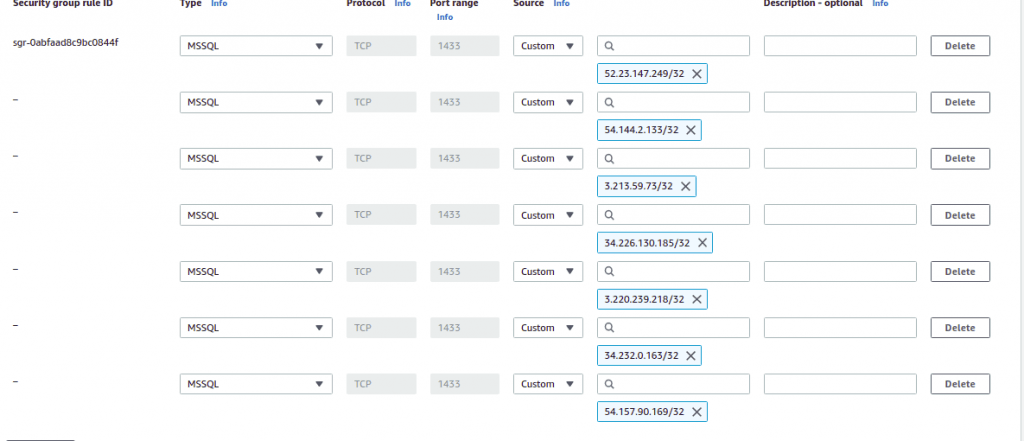Expand Custom source dropdown for the 34.226.130.185/32 rule
1024x441 pixels.
pos(548,215)
